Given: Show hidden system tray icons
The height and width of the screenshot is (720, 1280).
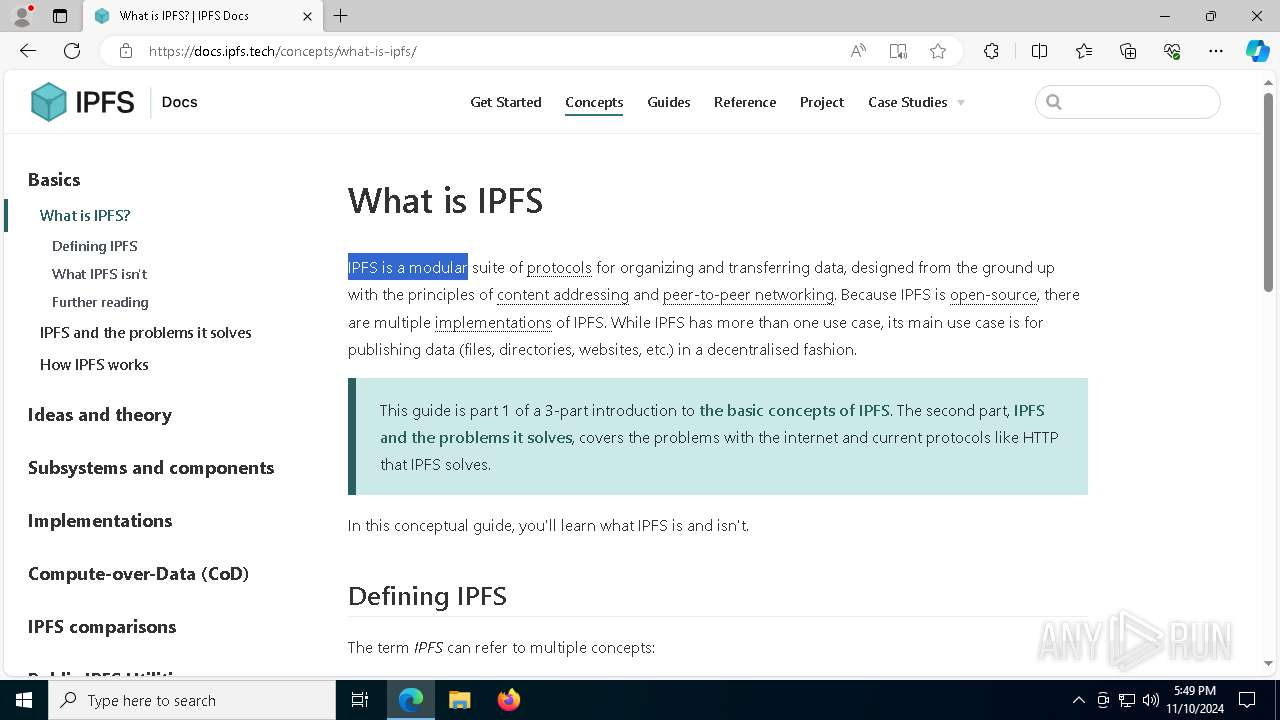Looking at the screenshot, I should [x=1078, y=700].
